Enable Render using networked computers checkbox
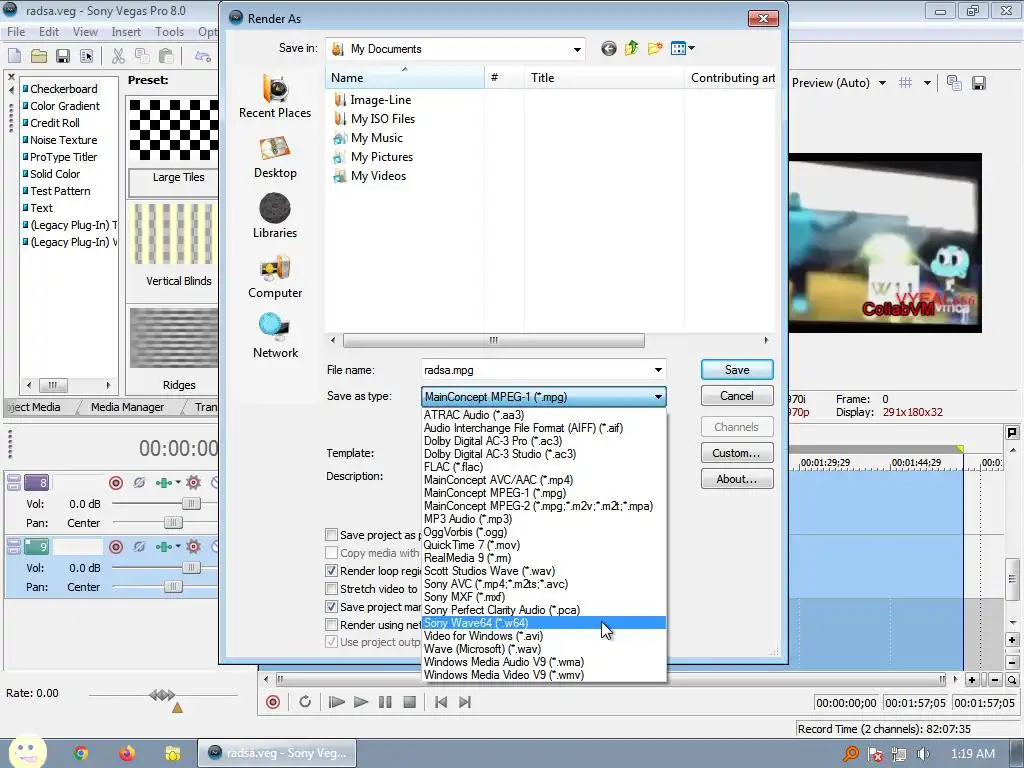 pyautogui.click(x=332, y=625)
